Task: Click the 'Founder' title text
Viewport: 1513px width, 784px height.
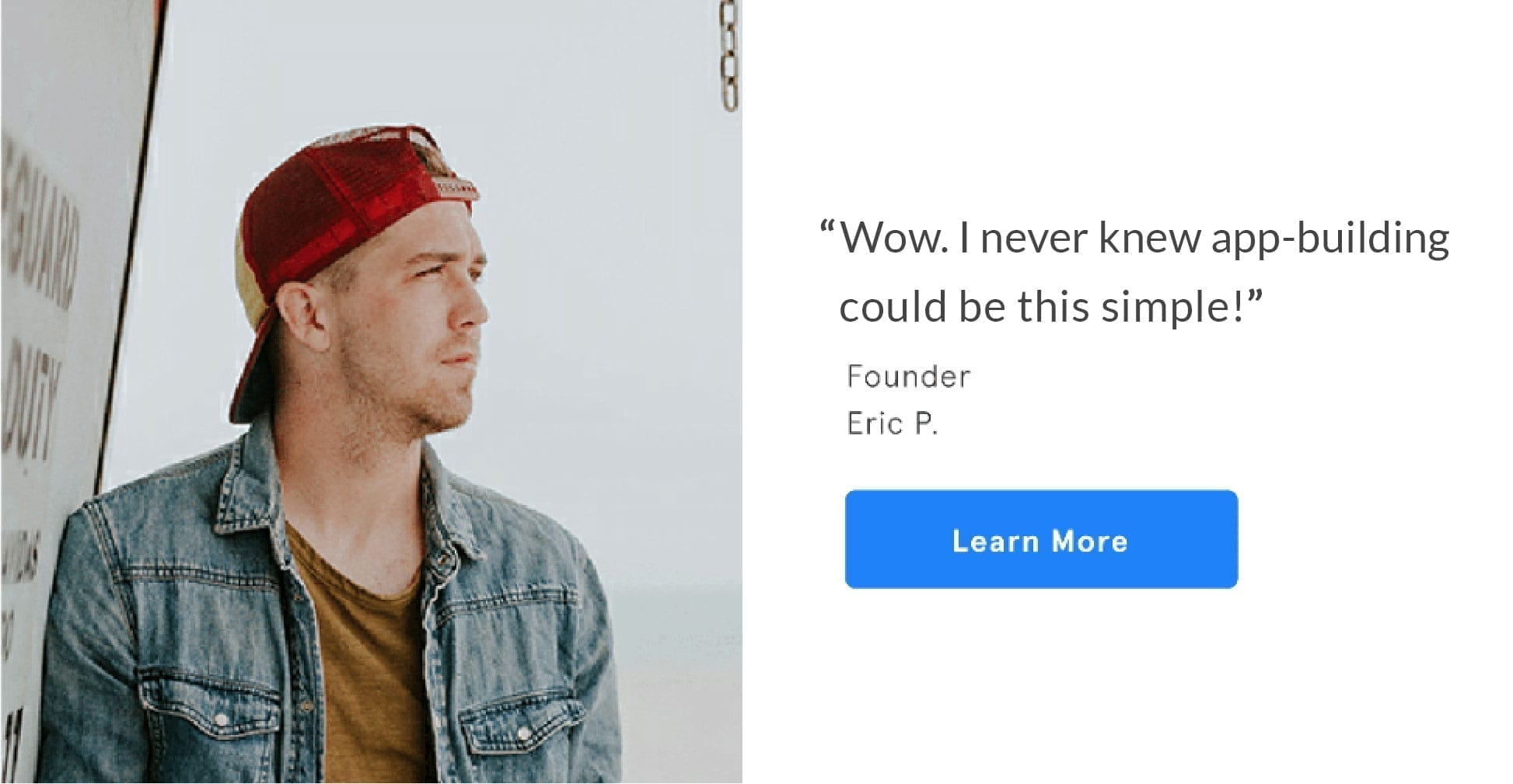Action: coord(908,377)
